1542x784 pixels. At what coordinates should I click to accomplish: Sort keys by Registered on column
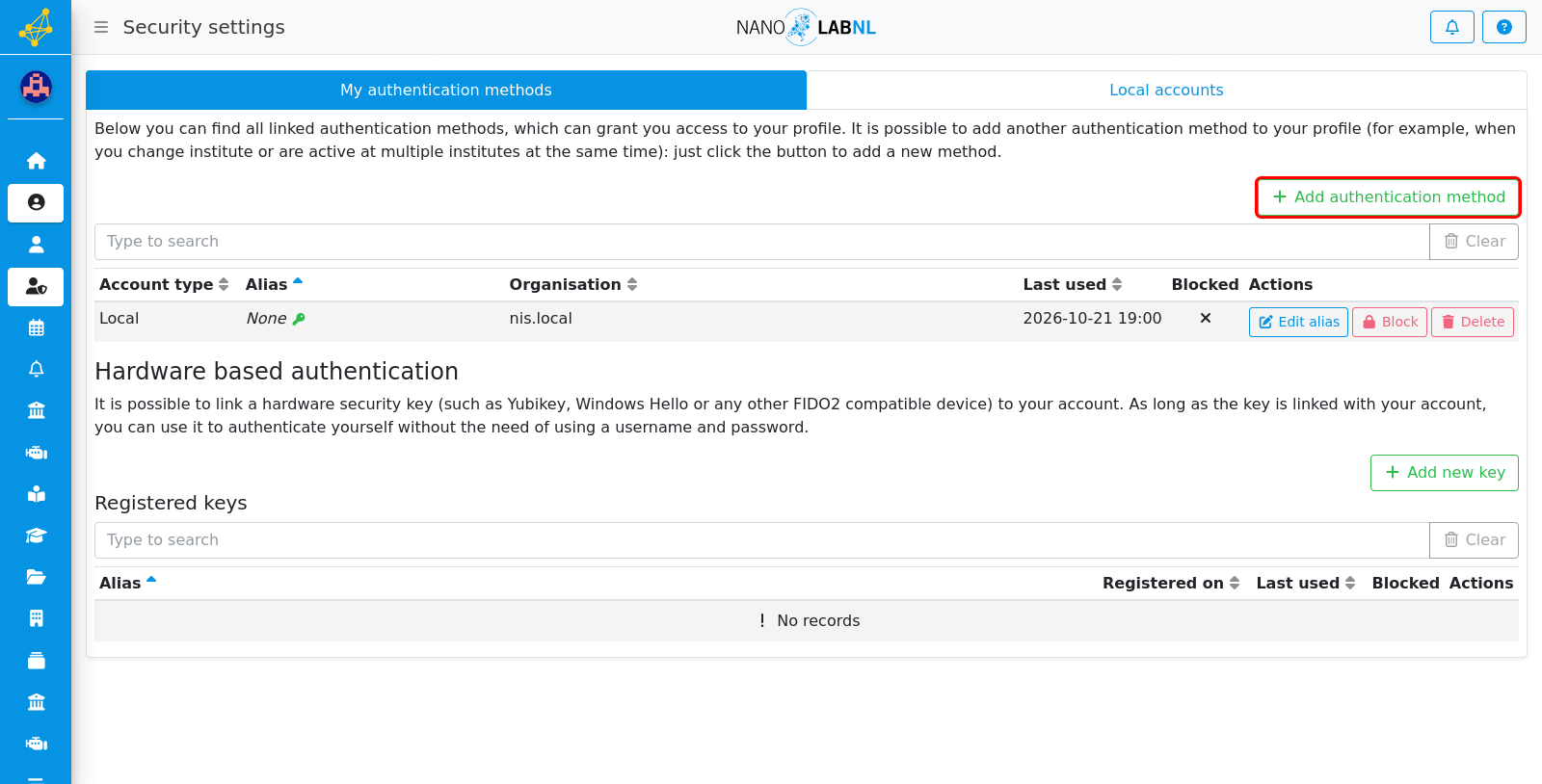coord(1171,583)
